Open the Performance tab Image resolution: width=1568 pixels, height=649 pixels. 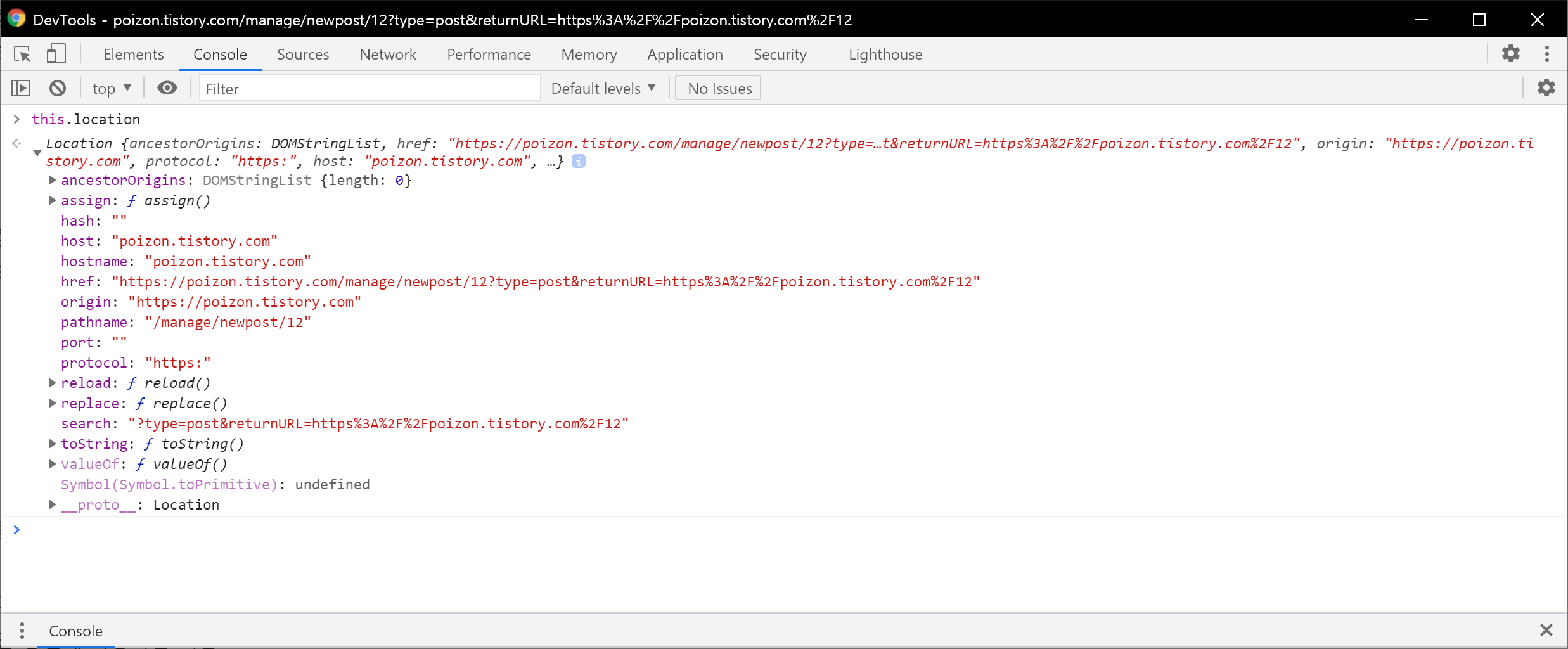tap(489, 55)
